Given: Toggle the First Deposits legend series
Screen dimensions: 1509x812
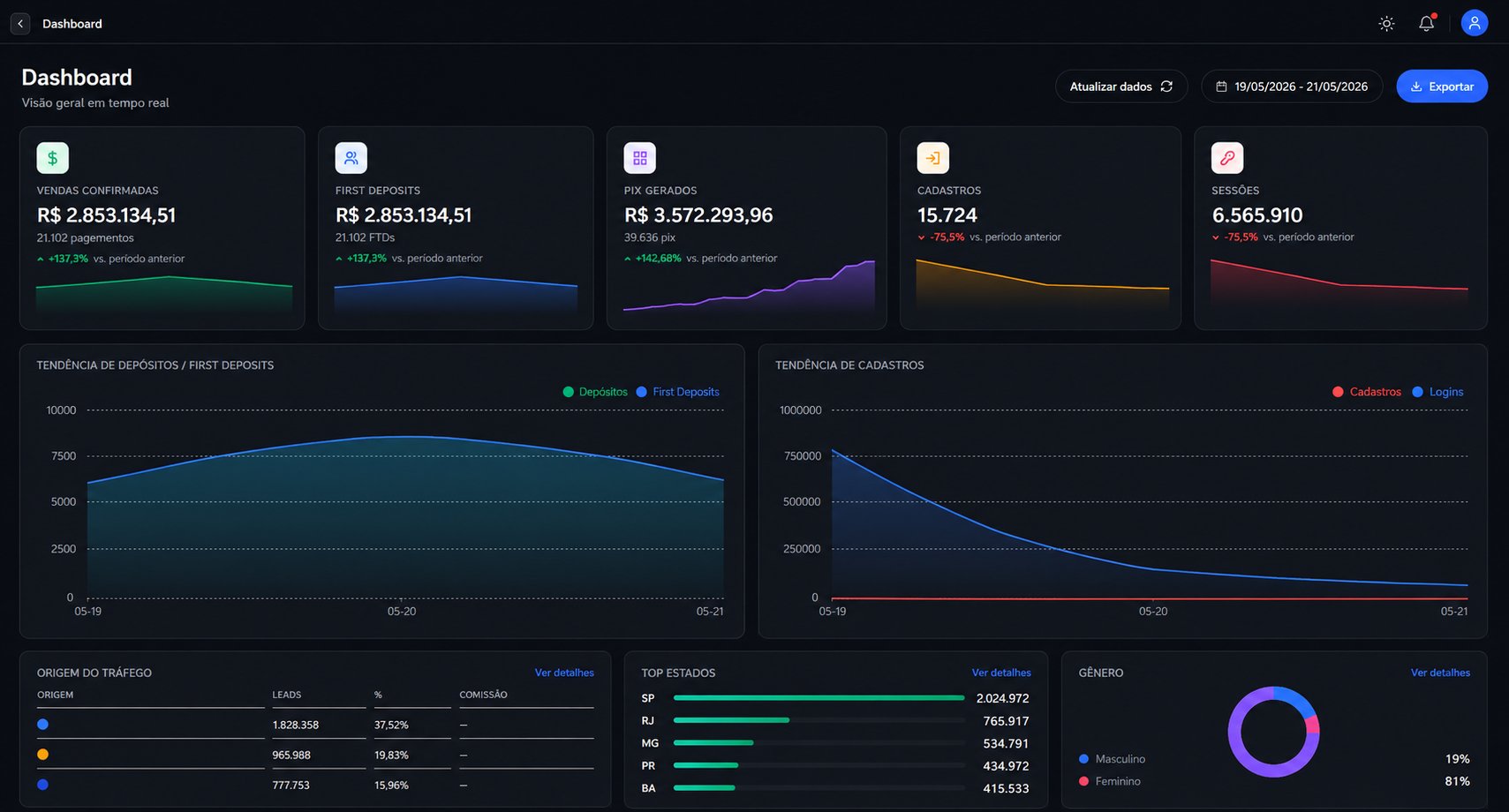Looking at the screenshot, I should (677, 392).
